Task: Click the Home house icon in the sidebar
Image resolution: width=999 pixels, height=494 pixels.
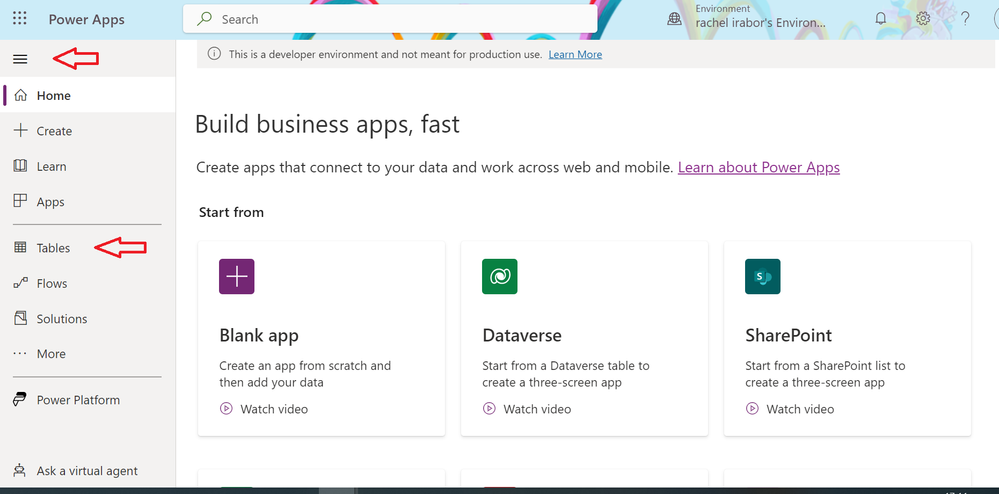Action: coord(20,96)
